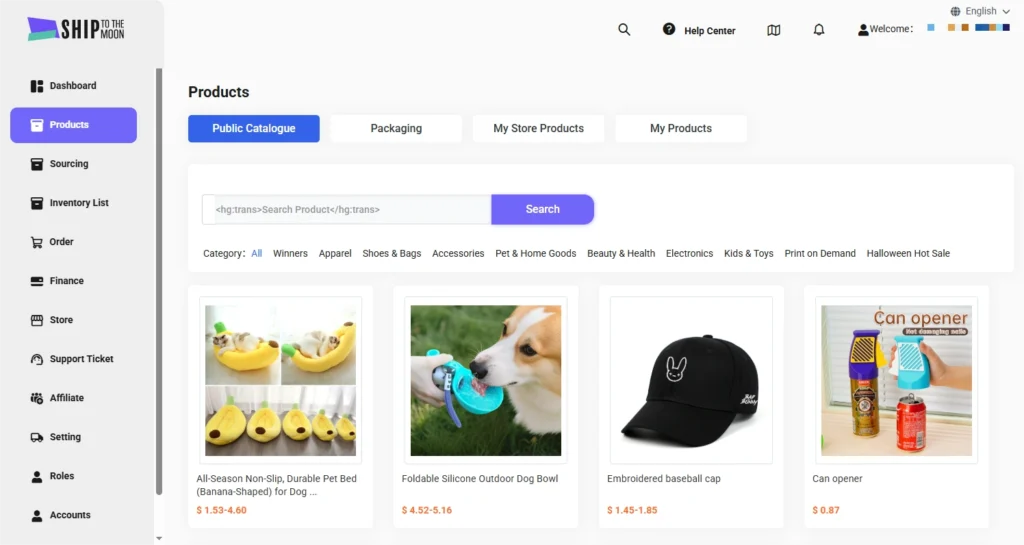
Task: Open the Help Center question mark icon
Action: (x=669, y=30)
